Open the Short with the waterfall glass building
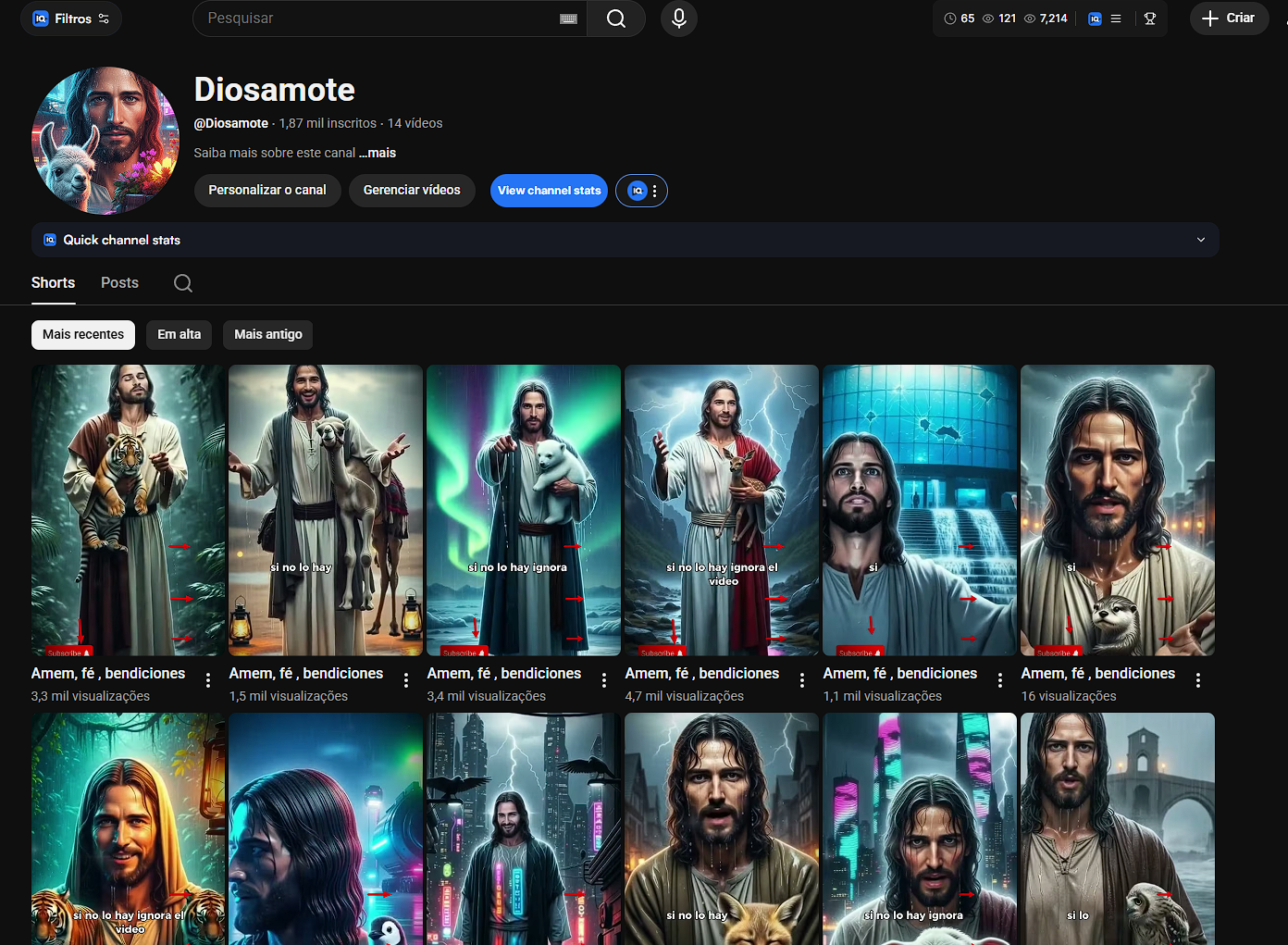Screen dimensions: 1288x945 tap(920, 510)
